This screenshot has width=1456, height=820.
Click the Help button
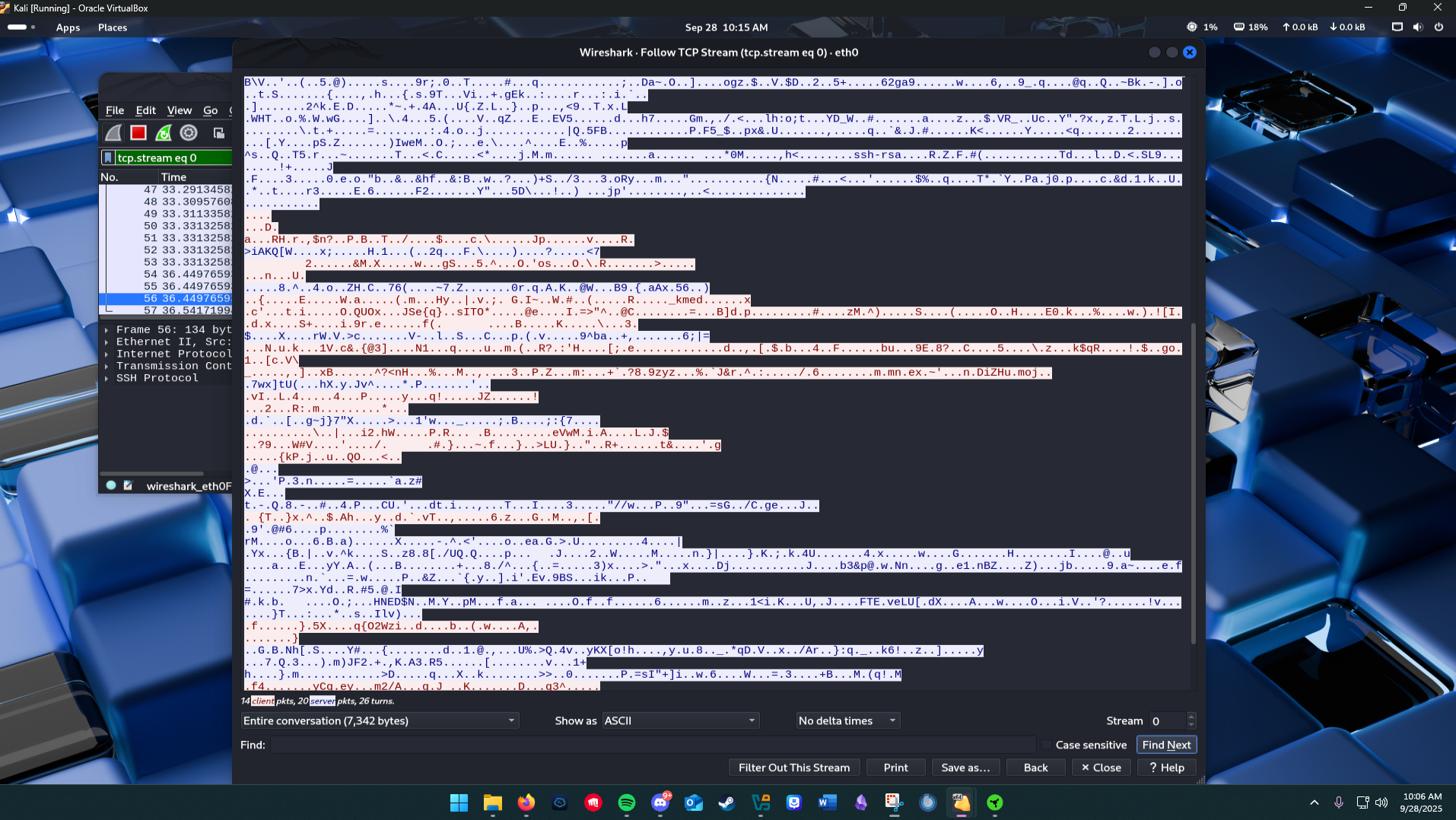[1167, 768]
